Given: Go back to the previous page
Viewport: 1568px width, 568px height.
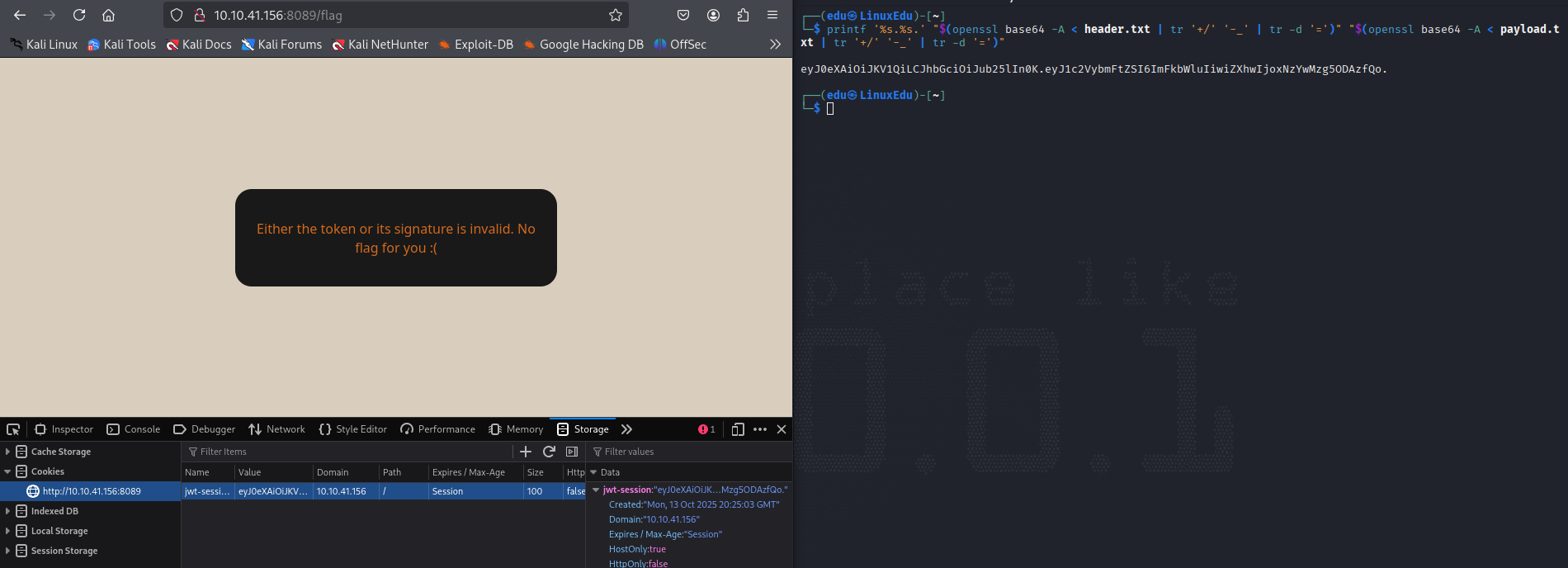Looking at the screenshot, I should click(x=20, y=15).
